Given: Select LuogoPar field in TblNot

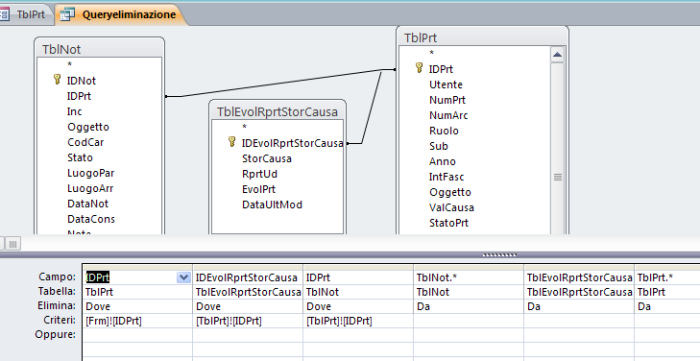Looking at the screenshot, I should (x=91, y=173).
